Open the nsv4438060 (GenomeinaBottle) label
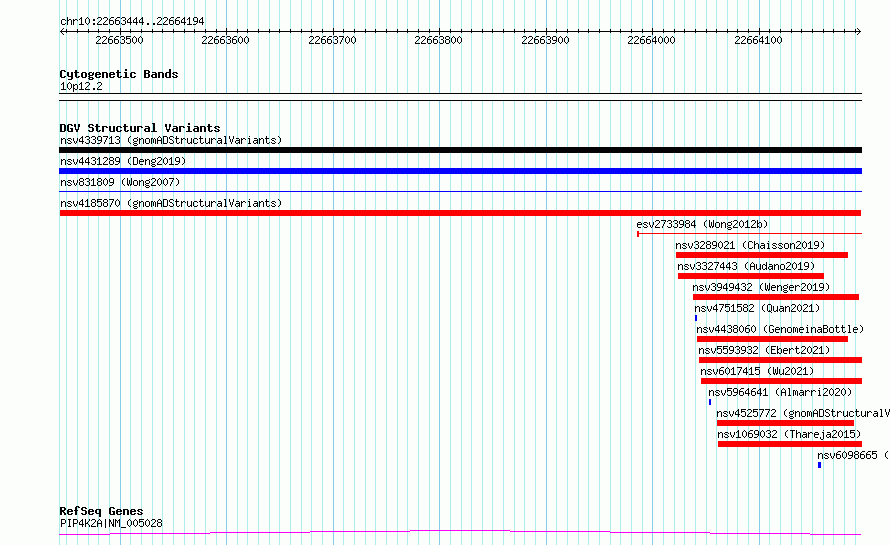Screen dimensions: 890x545 click(780, 329)
